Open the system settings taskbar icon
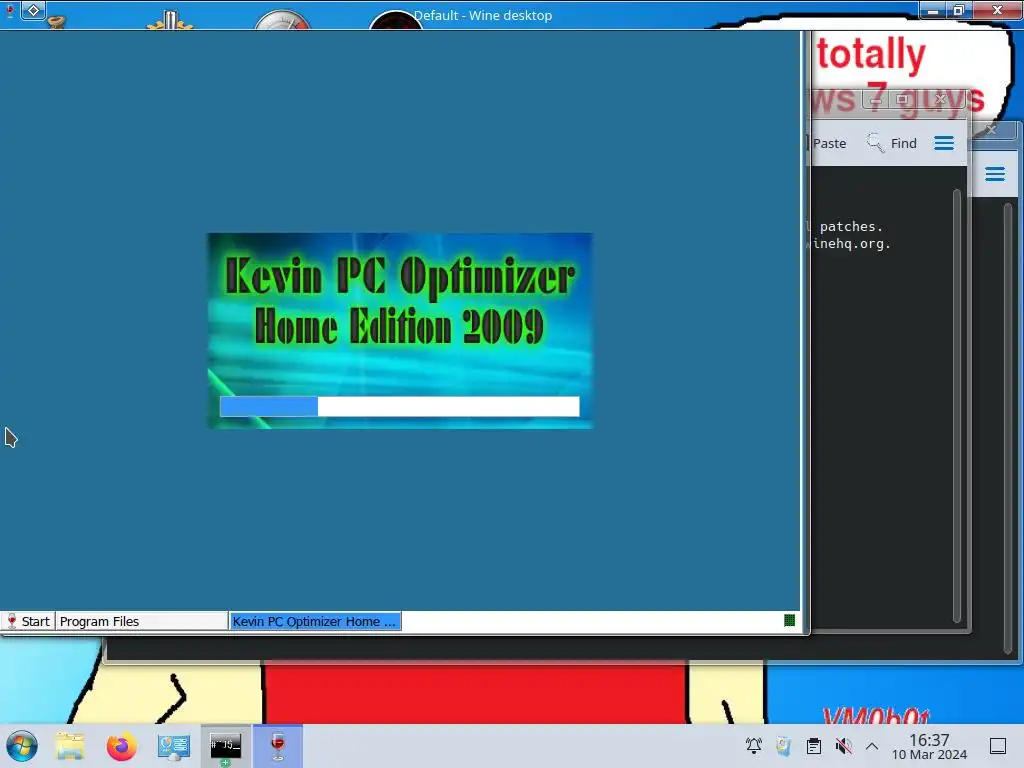This screenshot has width=1024, height=768. 173,746
